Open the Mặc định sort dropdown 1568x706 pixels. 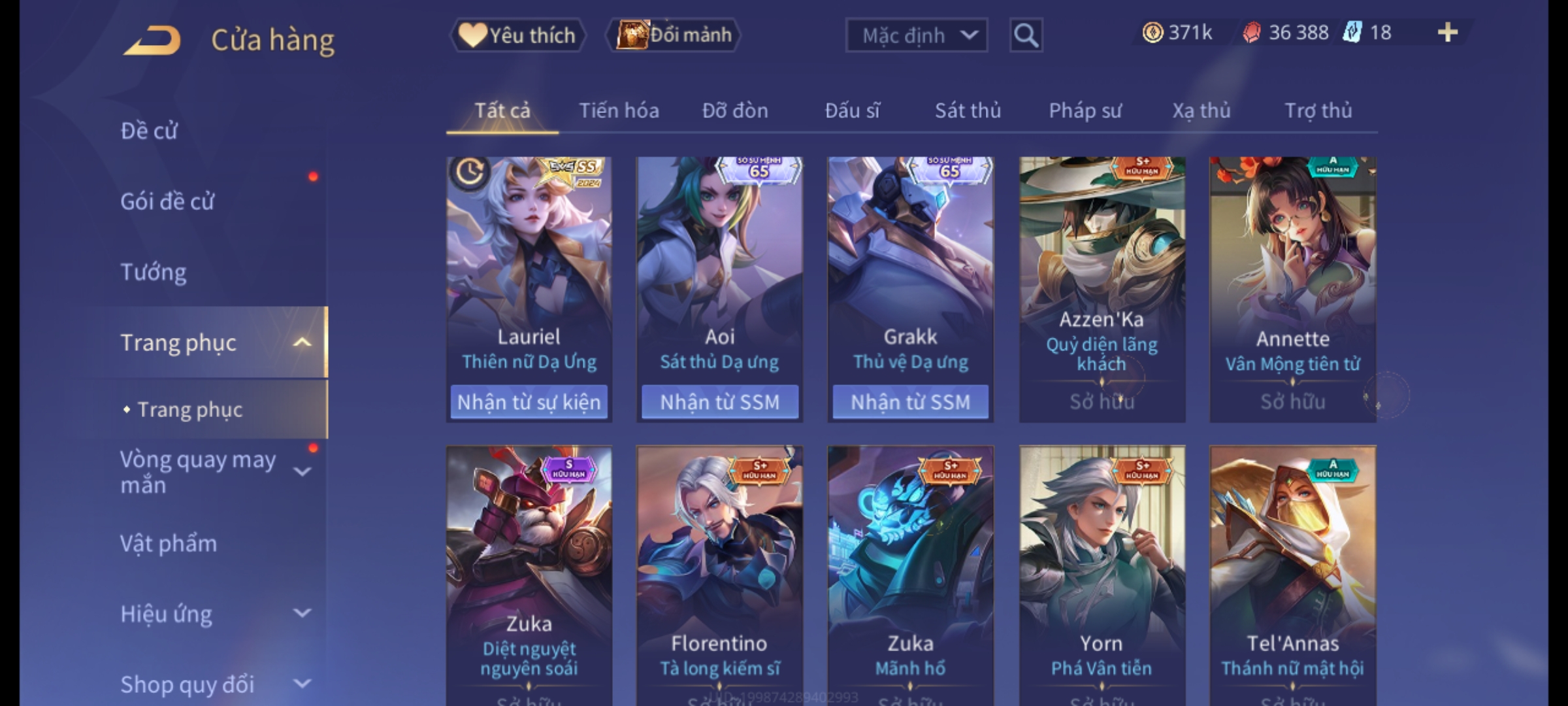916,35
